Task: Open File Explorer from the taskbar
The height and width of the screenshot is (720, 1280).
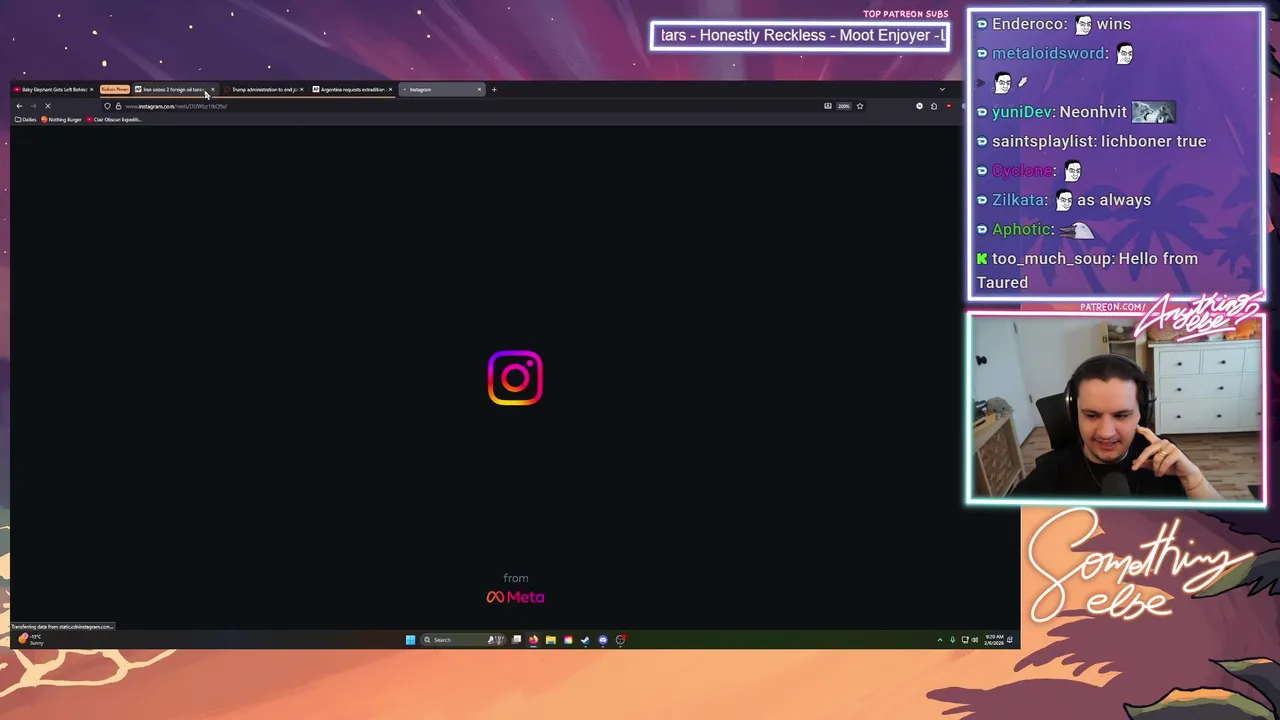Action: click(x=550, y=640)
